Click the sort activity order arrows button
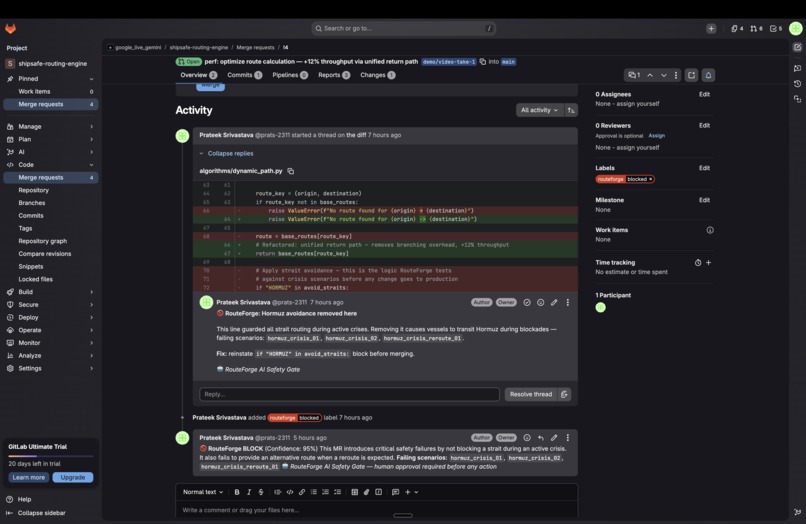The height and width of the screenshot is (524, 806). (x=571, y=110)
